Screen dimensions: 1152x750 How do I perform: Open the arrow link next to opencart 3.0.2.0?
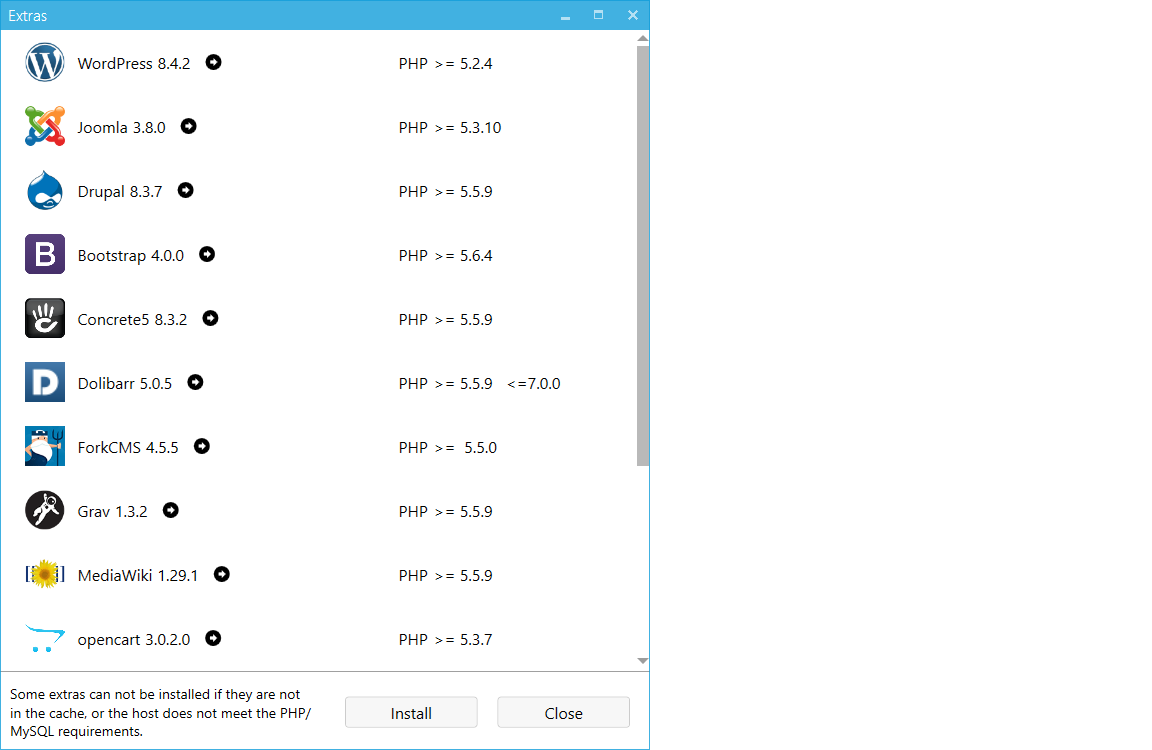tap(213, 638)
